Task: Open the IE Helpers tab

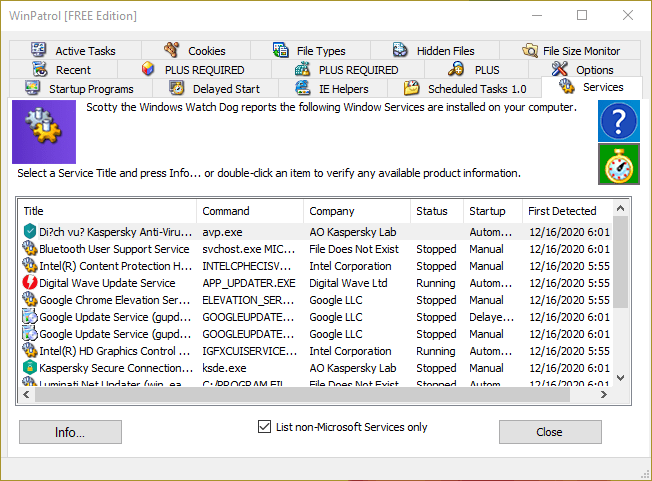Action: [333, 89]
